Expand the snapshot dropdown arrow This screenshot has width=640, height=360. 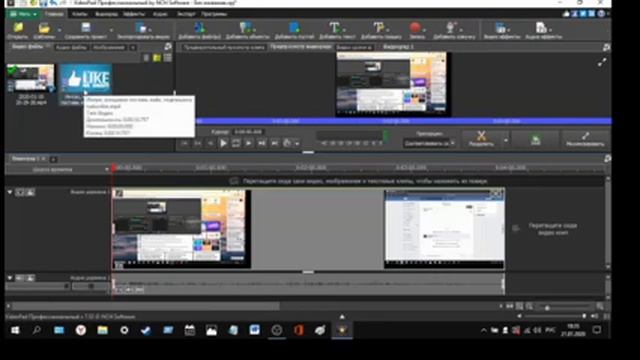point(297,144)
